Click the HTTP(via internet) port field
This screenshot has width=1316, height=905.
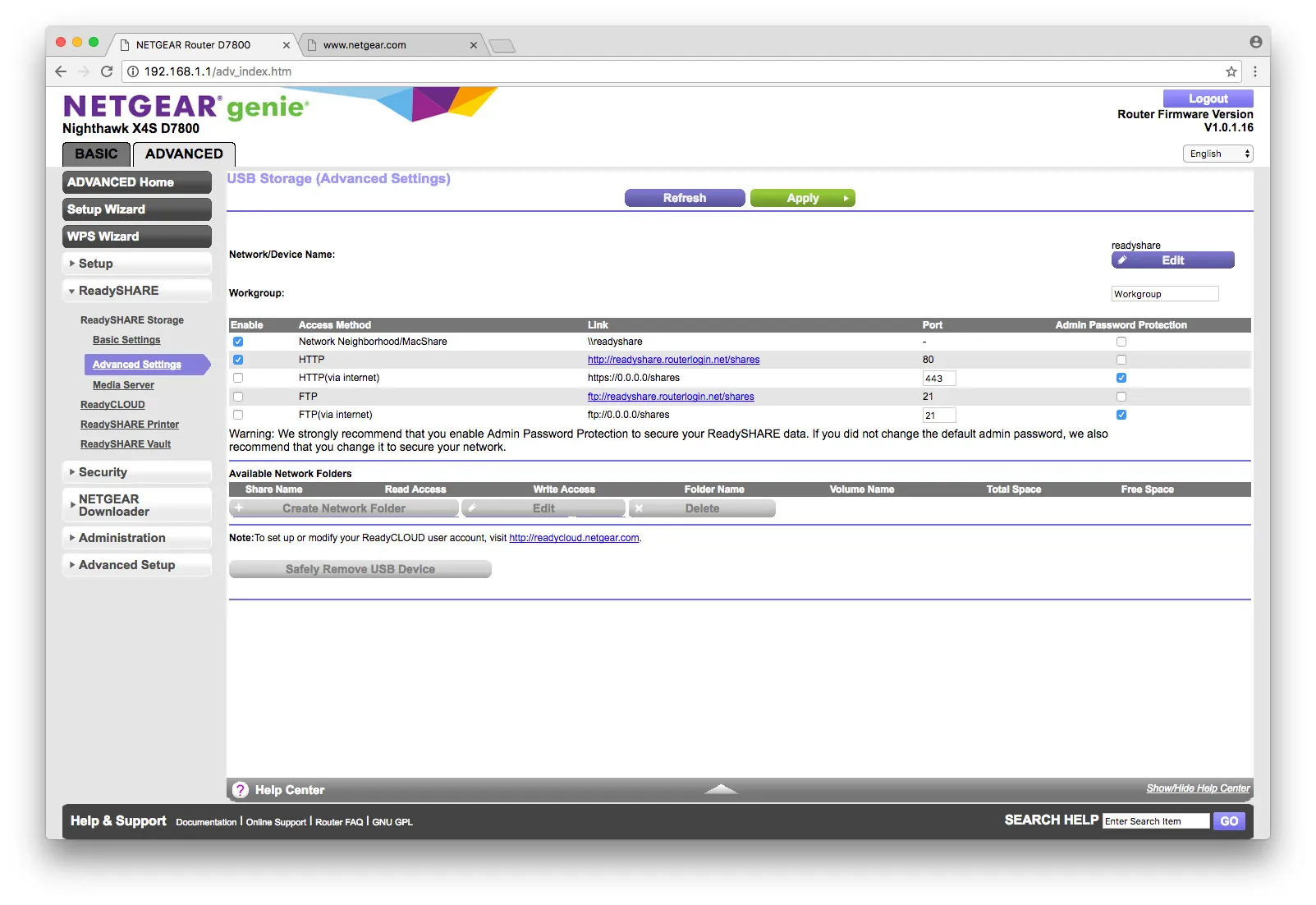[939, 379]
